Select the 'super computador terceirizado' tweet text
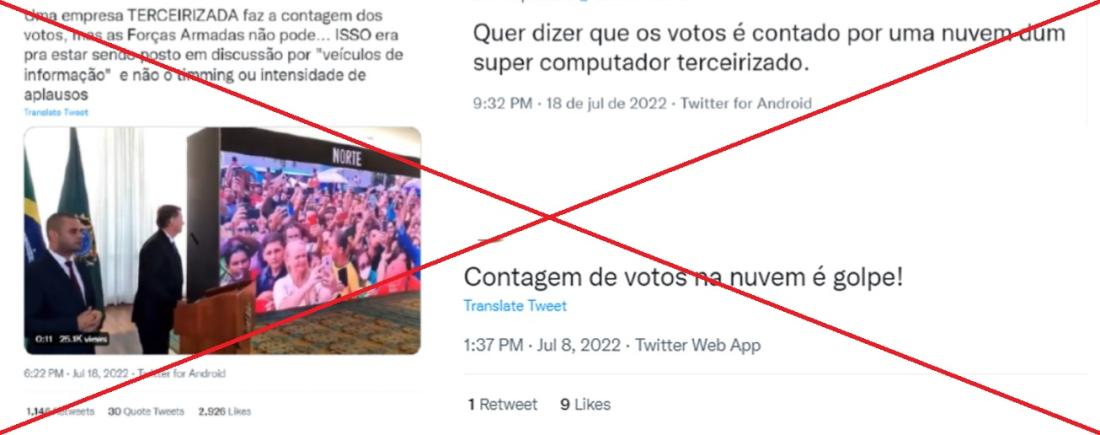1100x435 pixels. point(769,48)
